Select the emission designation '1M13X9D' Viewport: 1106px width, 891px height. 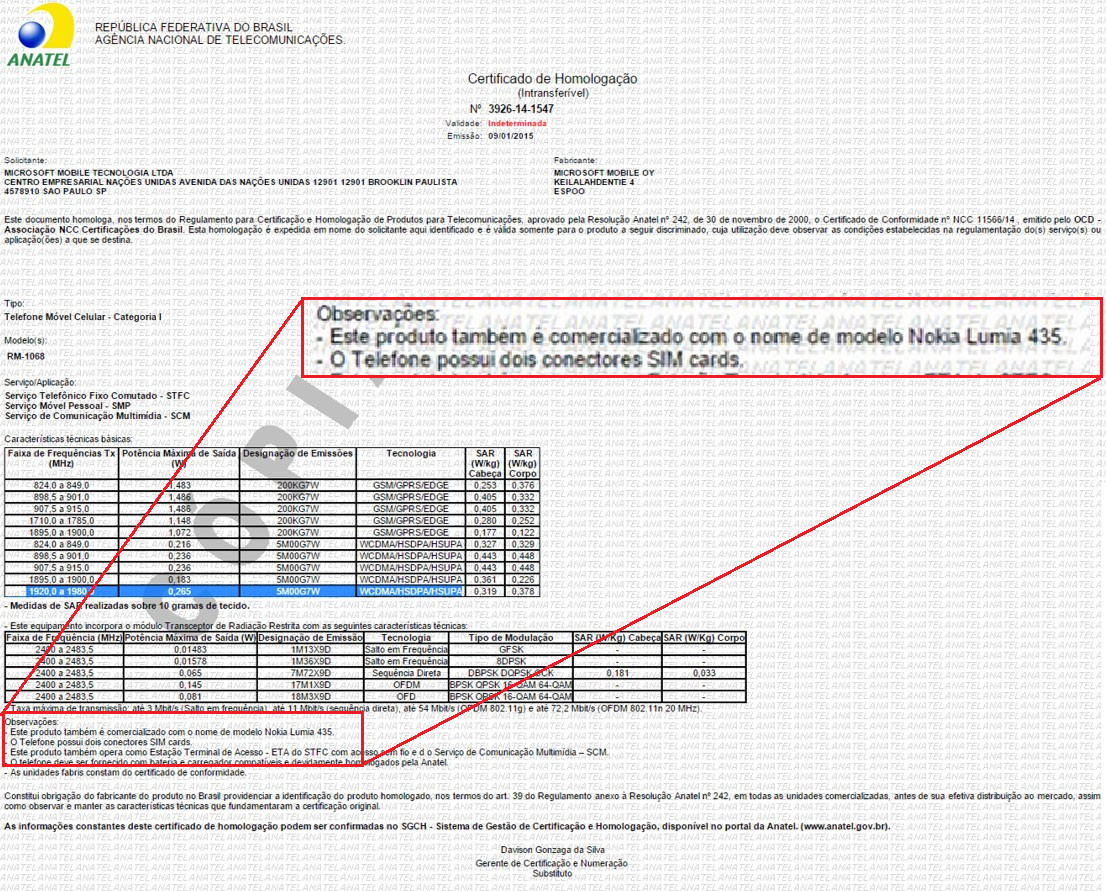coord(310,650)
